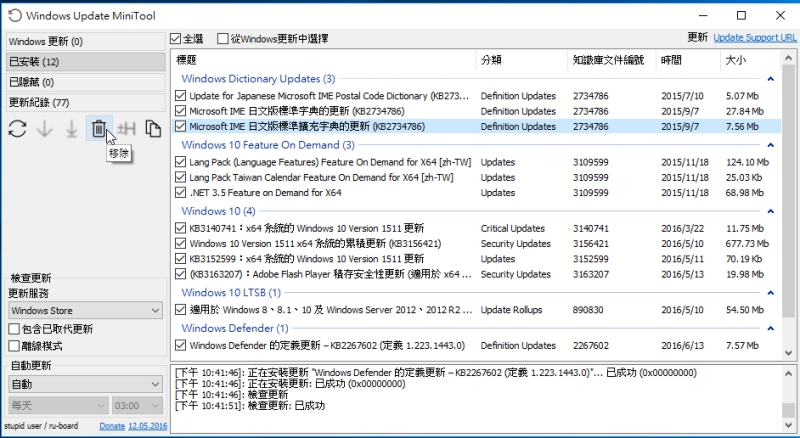Click the trash uninstall icon
This screenshot has height=438, width=800.
click(x=98, y=129)
